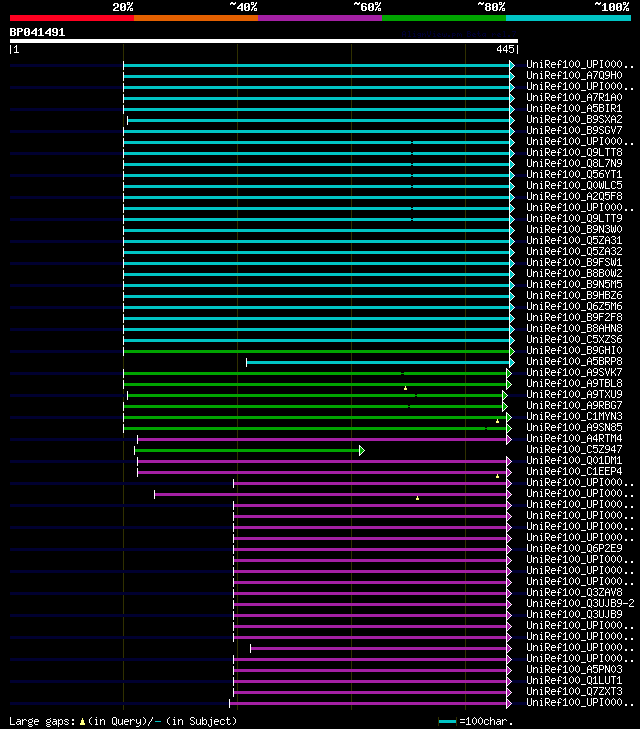
Task: Click the green ~80% identity legend segment
Action: click(x=444, y=18)
